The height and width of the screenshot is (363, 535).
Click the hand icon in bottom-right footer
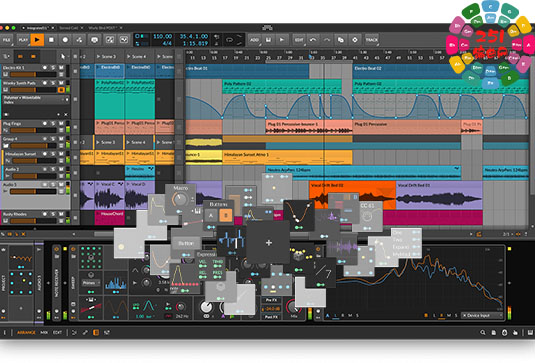pyautogui.click(x=515, y=332)
